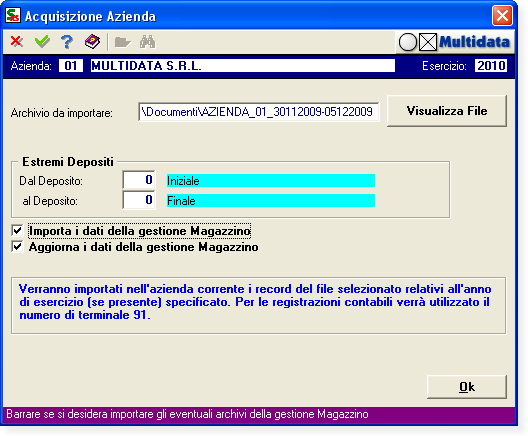The image size is (528, 436).
Task: Click the red X cancel toolbar icon
Action: pyautogui.click(x=16, y=42)
